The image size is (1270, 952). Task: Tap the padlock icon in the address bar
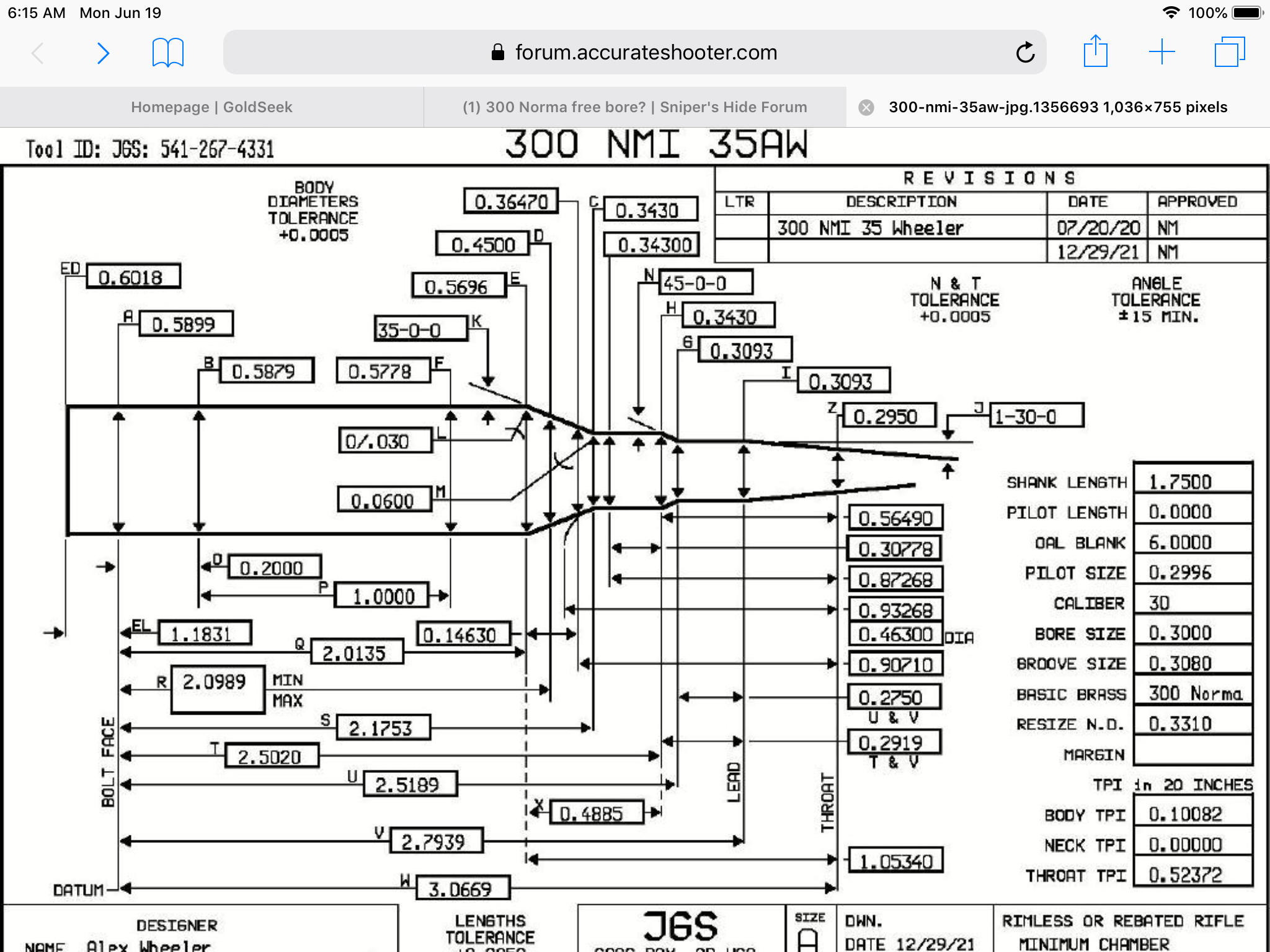point(497,53)
